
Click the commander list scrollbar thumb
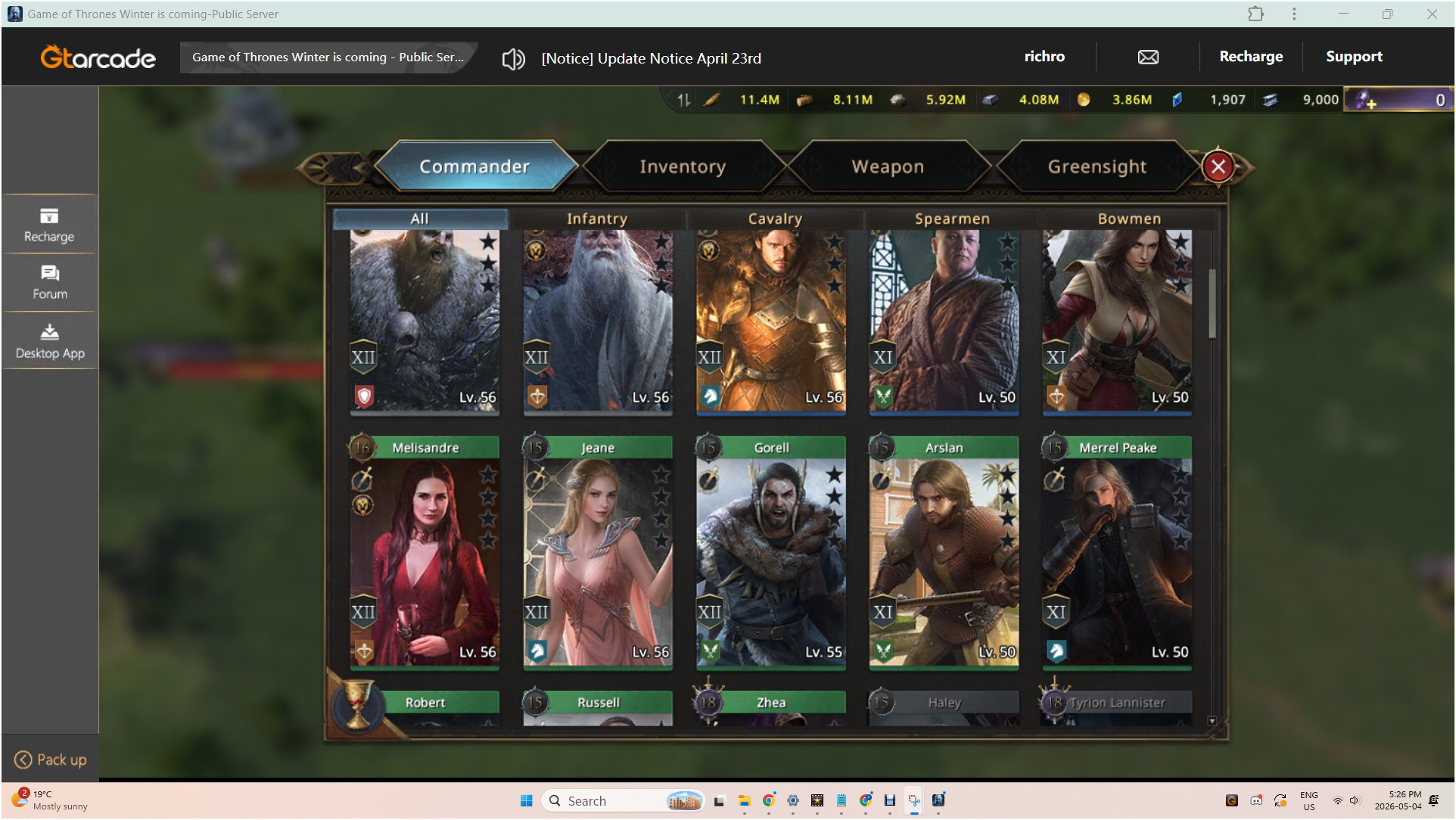[x=1212, y=303]
